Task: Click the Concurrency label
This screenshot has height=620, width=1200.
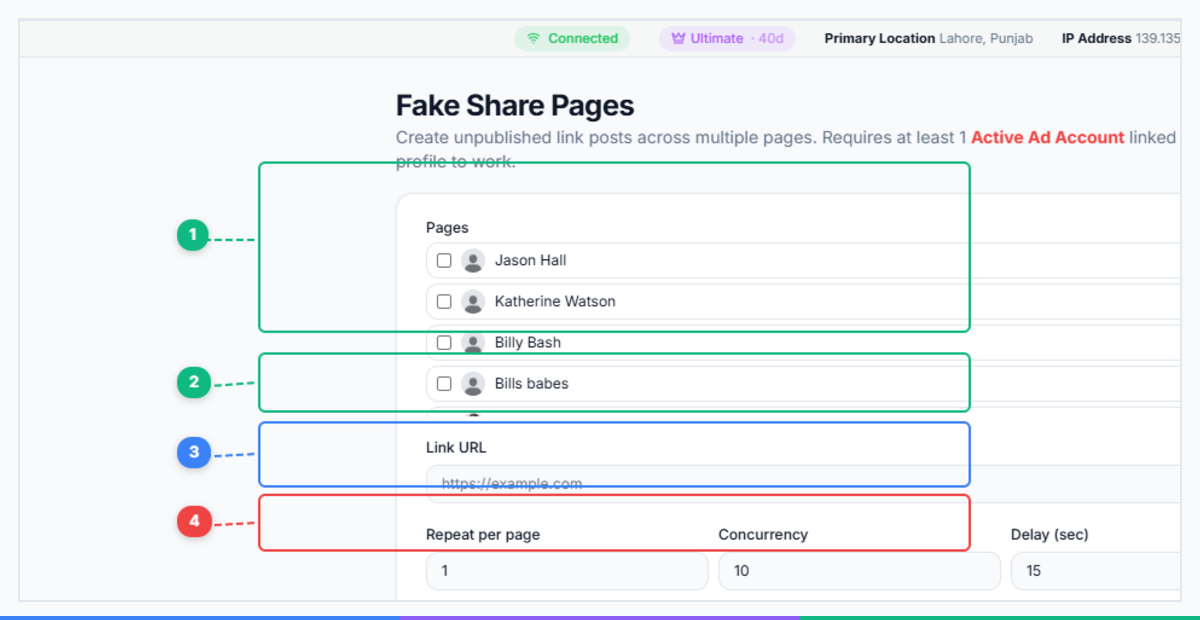Action: (763, 534)
